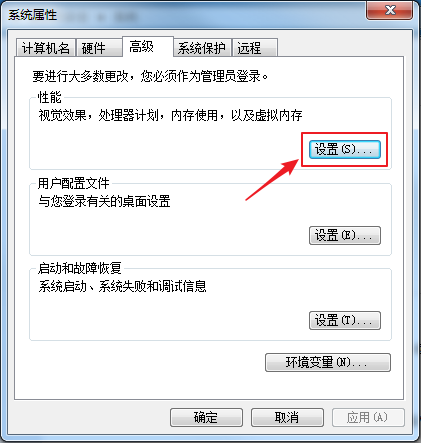Open startup and recovery 设置(T) button
Viewport: 421px width, 443px height.
(345, 321)
